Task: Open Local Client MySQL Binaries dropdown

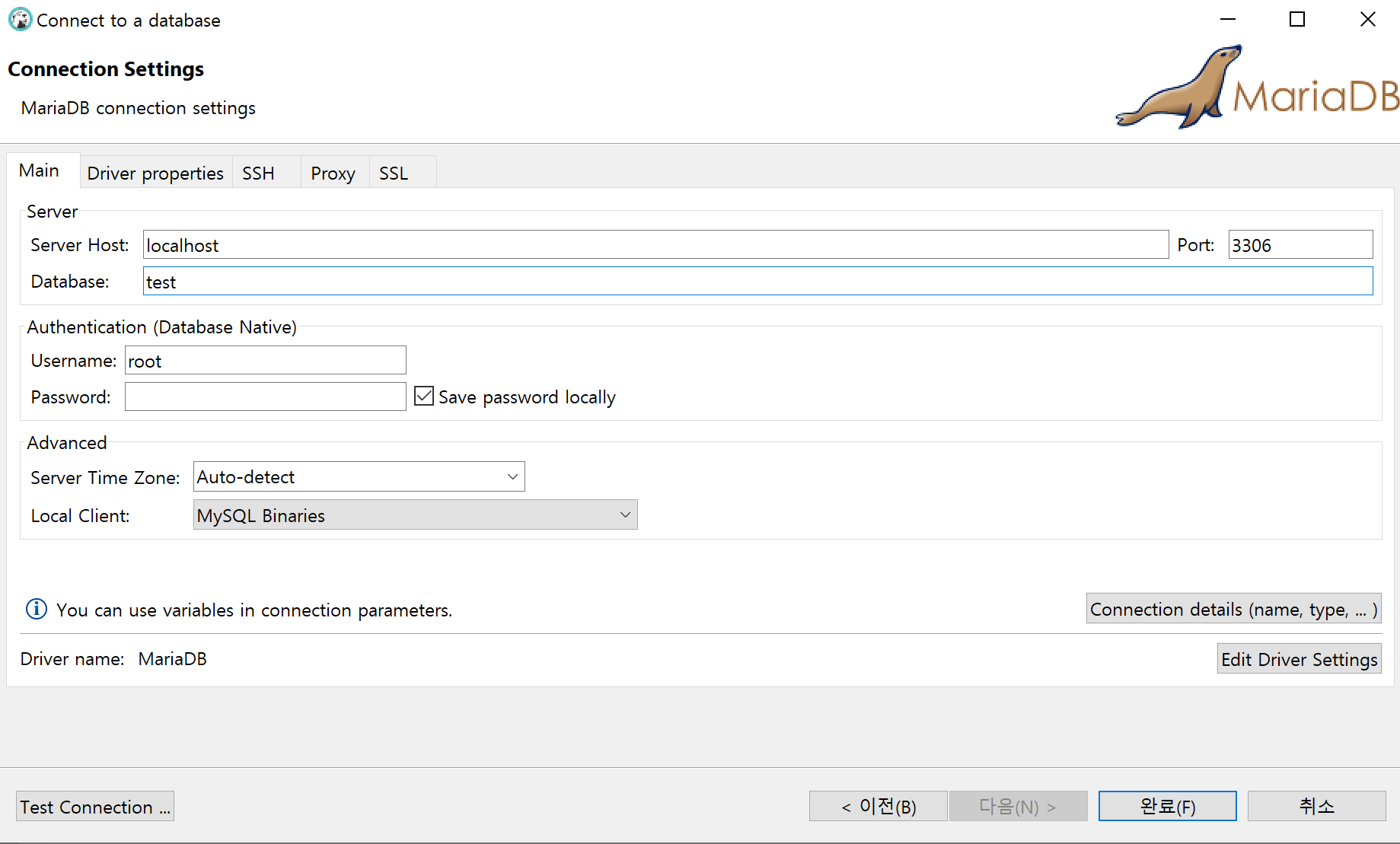Action: coord(415,514)
